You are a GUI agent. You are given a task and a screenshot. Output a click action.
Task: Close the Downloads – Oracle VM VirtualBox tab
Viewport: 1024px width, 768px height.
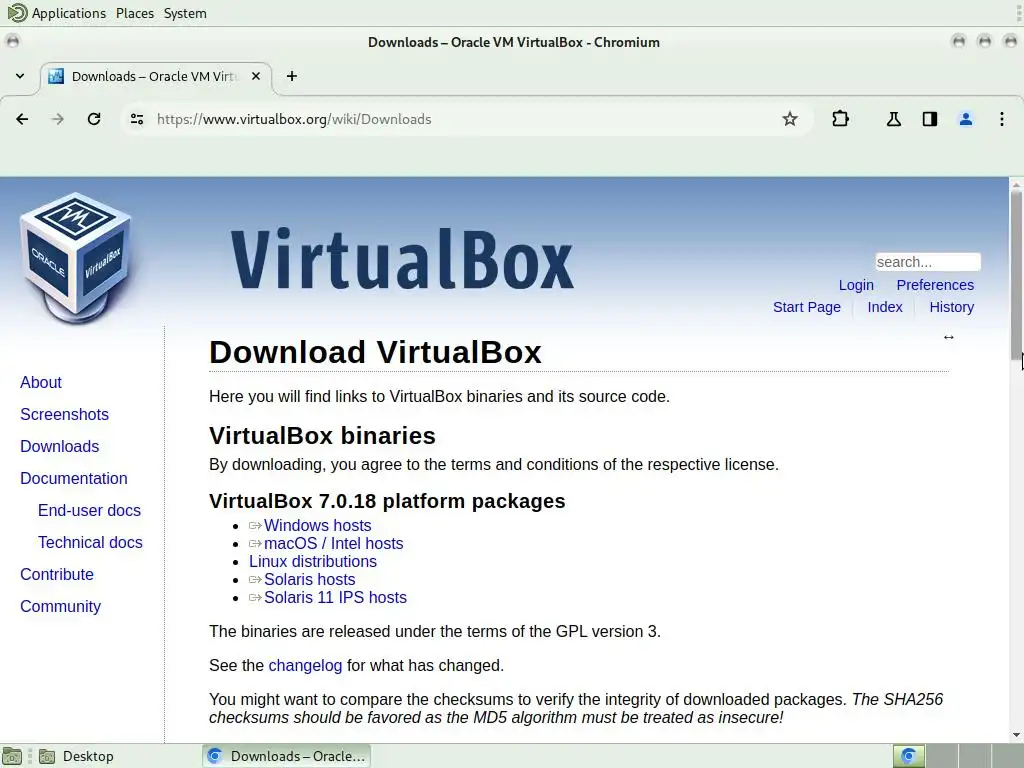coord(256,76)
